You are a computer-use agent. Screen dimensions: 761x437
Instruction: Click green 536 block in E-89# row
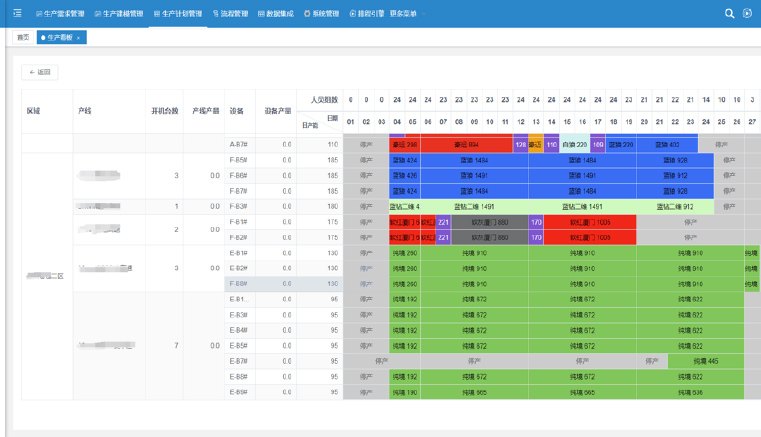(690, 392)
